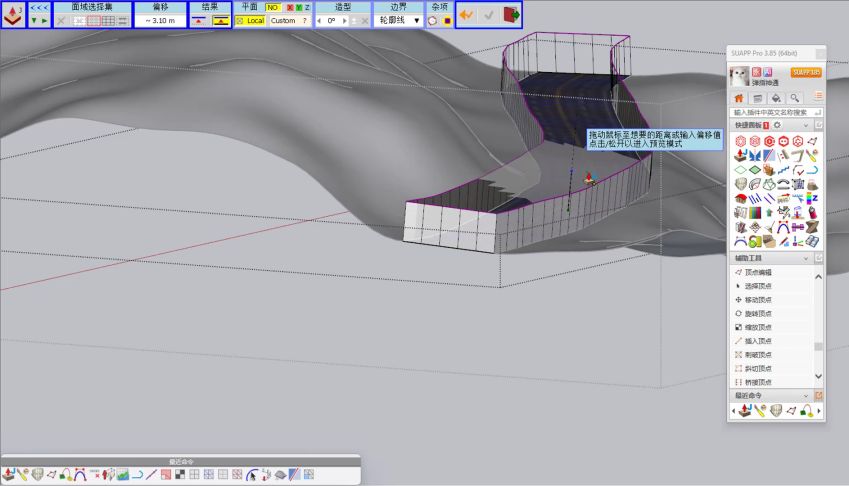The image size is (849, 486).
Task: Click the shell icon in bottom toolbar
Action: pyautogui.click(x=37, y=475)
